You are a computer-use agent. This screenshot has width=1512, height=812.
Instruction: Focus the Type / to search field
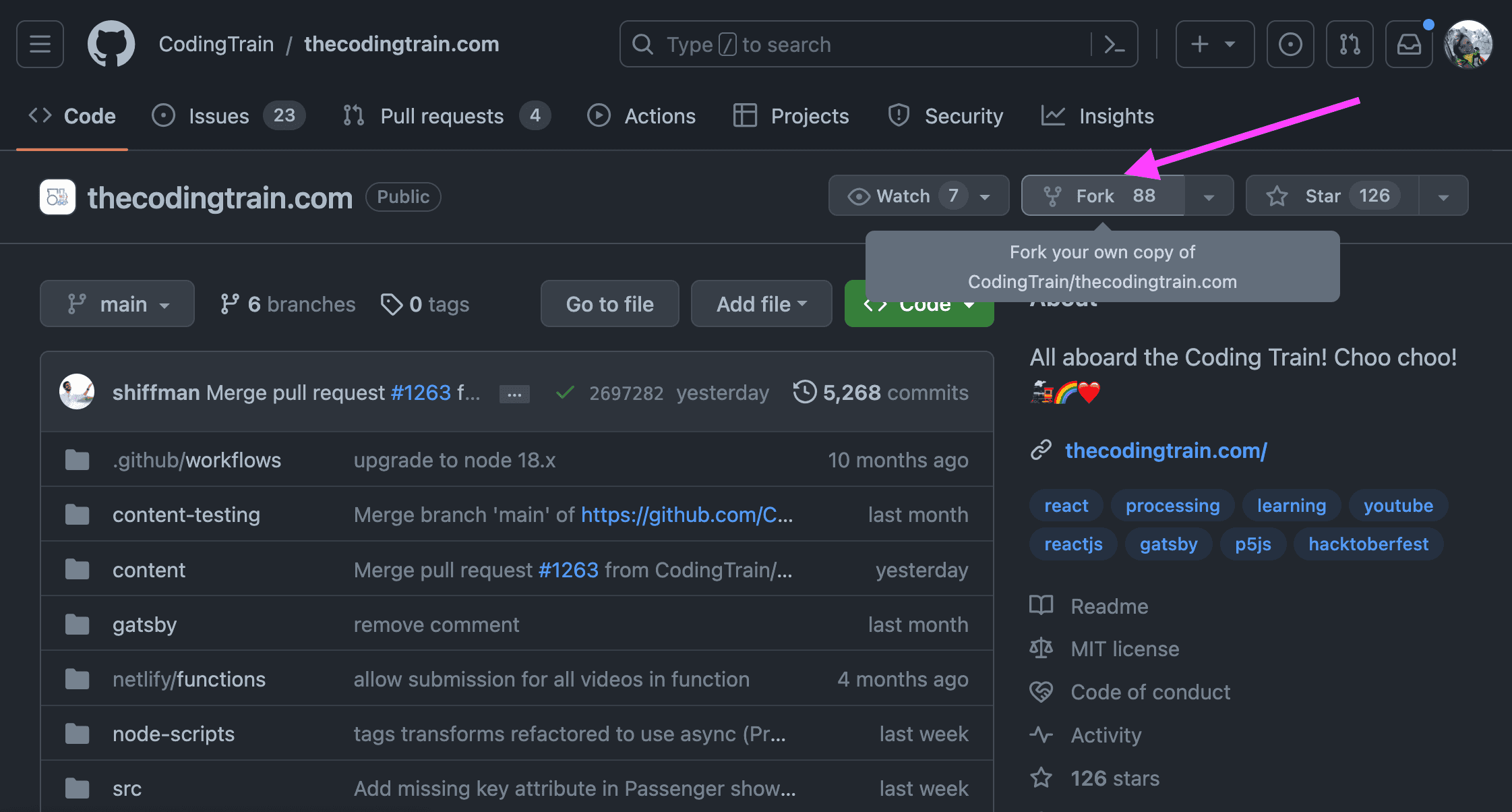pos(856,45)
